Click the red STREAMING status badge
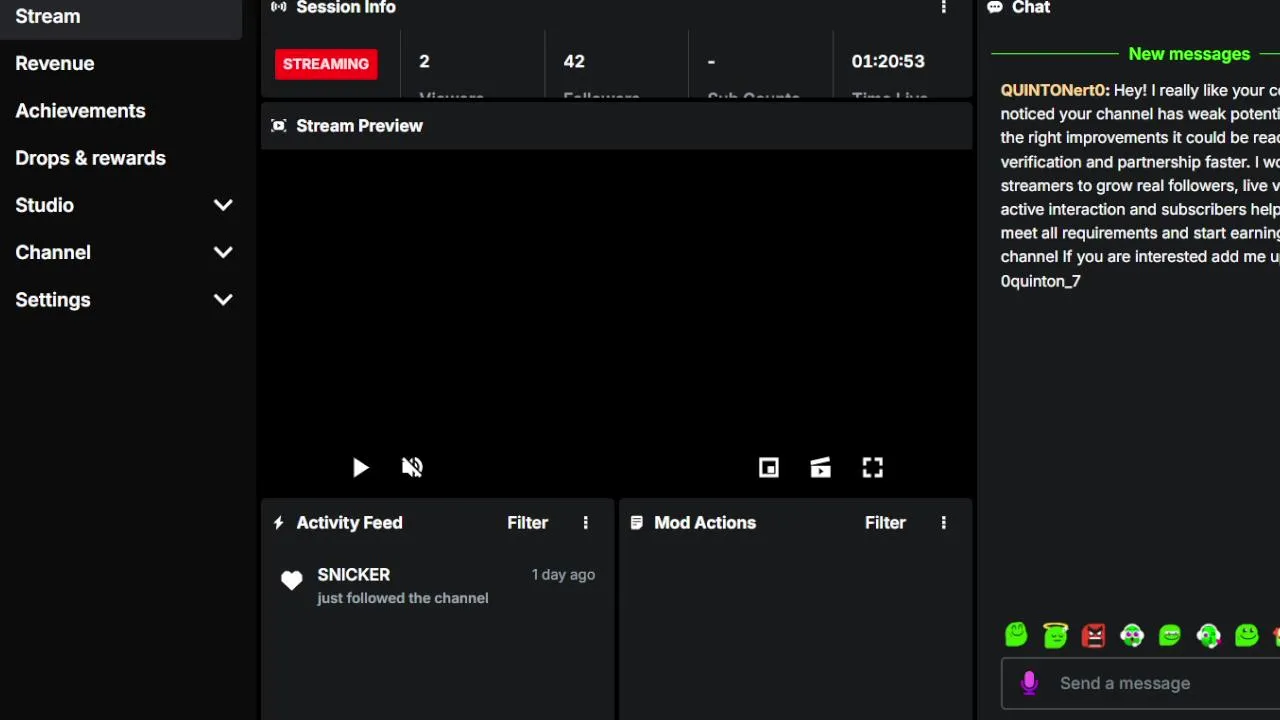Screen dimensions: 1280x720 click(326, 64)
